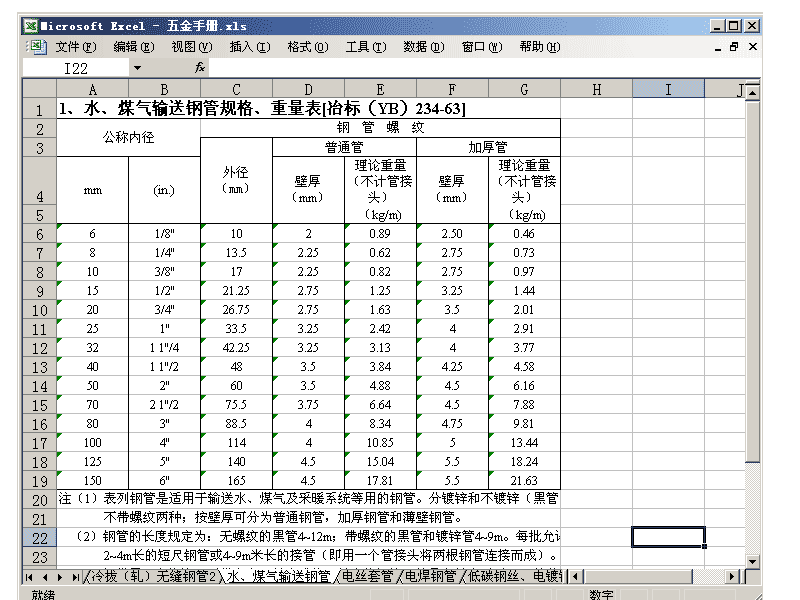Switch to the 电丝套管 sheet tab

click(x=367, y=576)
